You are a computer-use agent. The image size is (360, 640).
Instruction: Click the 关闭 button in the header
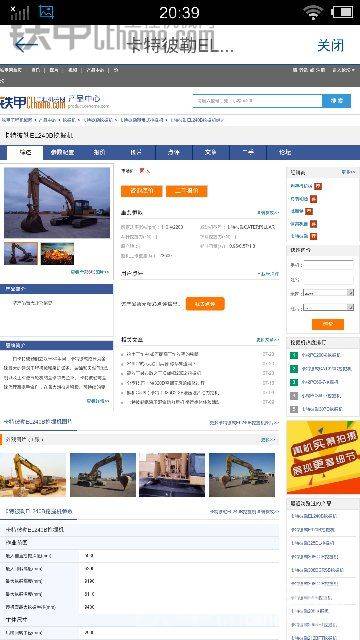331,45
